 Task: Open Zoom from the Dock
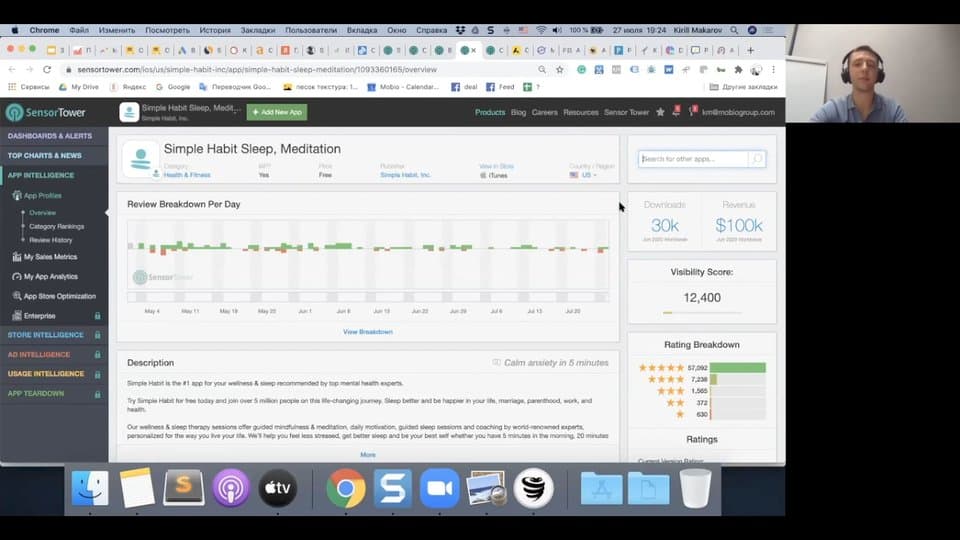440,488
